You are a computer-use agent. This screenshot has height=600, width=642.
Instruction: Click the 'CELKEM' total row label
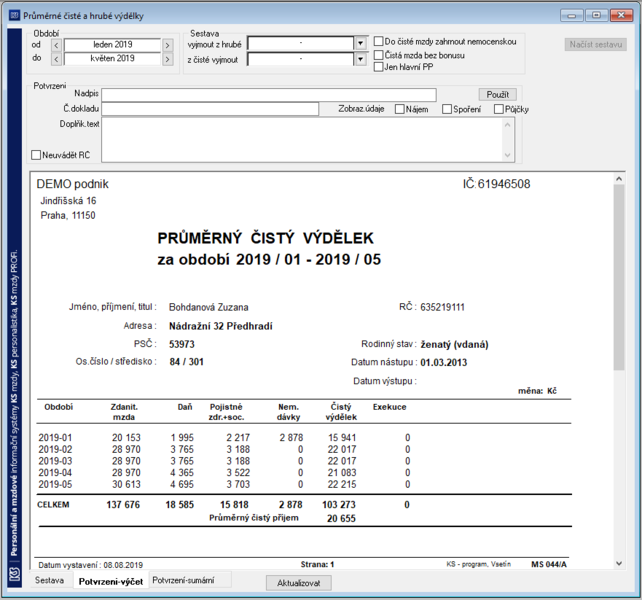point(53,505)
